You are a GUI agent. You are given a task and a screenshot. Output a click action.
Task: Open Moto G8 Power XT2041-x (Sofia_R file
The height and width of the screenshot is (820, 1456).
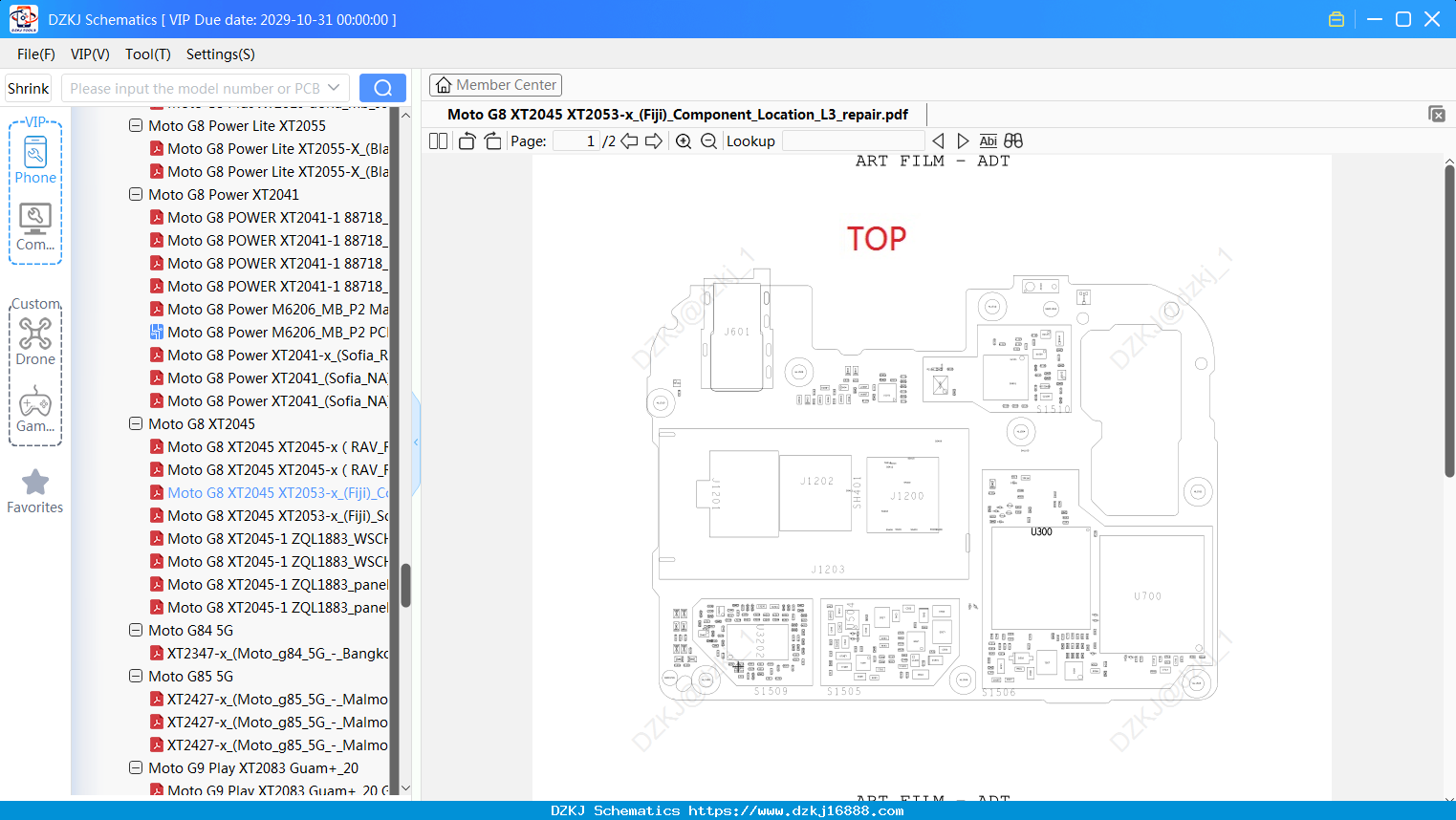pyautogui.click(x=269, y=355)
